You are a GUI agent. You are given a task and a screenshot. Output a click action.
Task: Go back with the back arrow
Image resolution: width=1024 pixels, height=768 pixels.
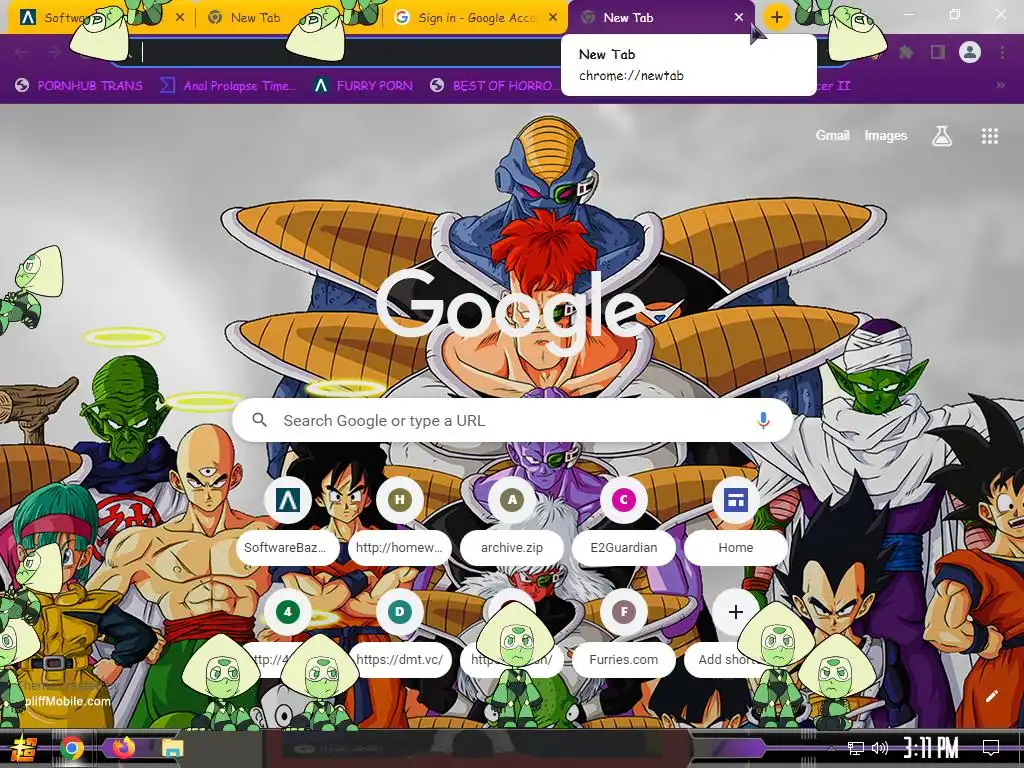click(x=21, y=52)
